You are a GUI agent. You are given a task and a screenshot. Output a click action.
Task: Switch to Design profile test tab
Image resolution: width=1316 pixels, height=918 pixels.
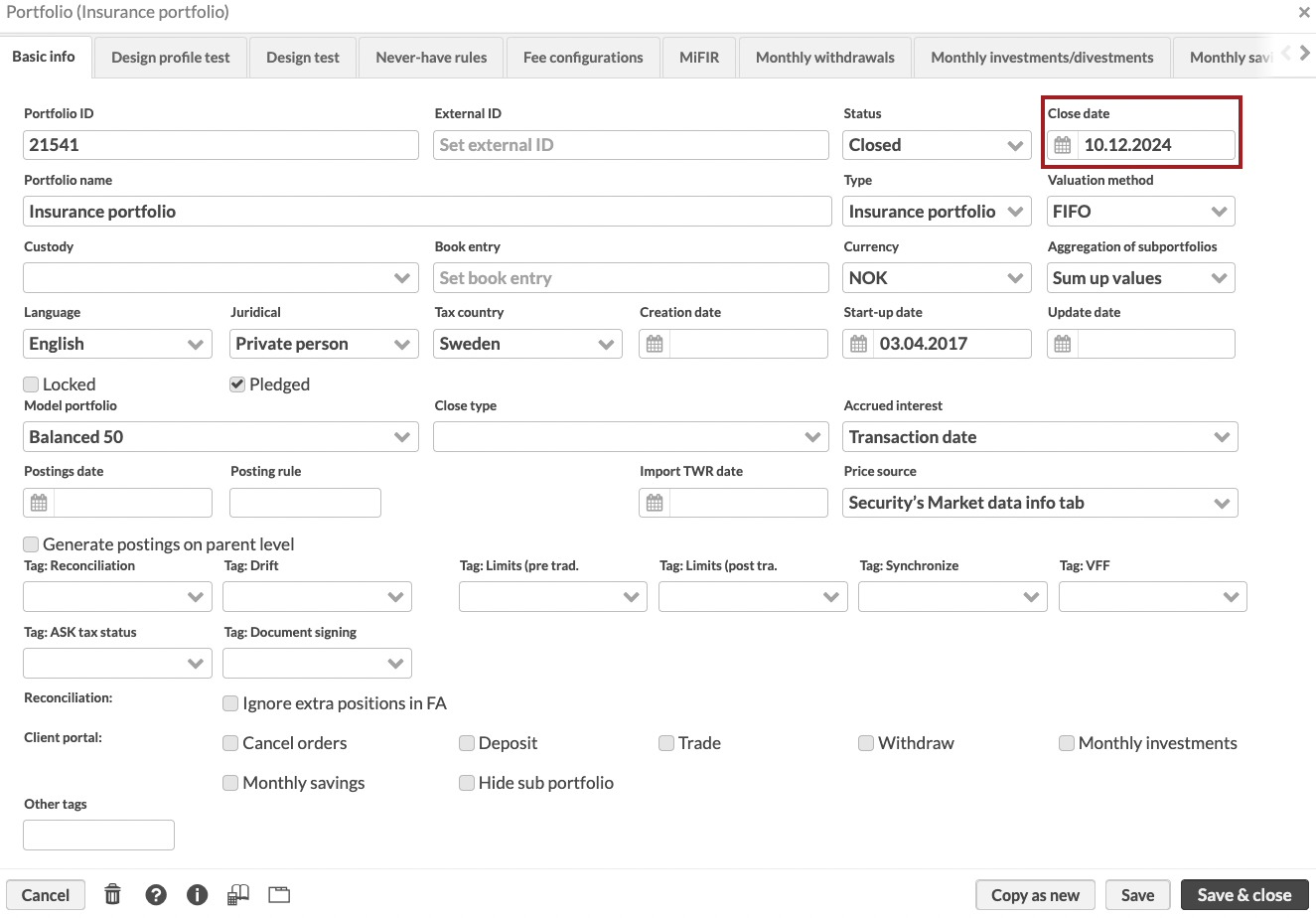click(x=170, y=58)
